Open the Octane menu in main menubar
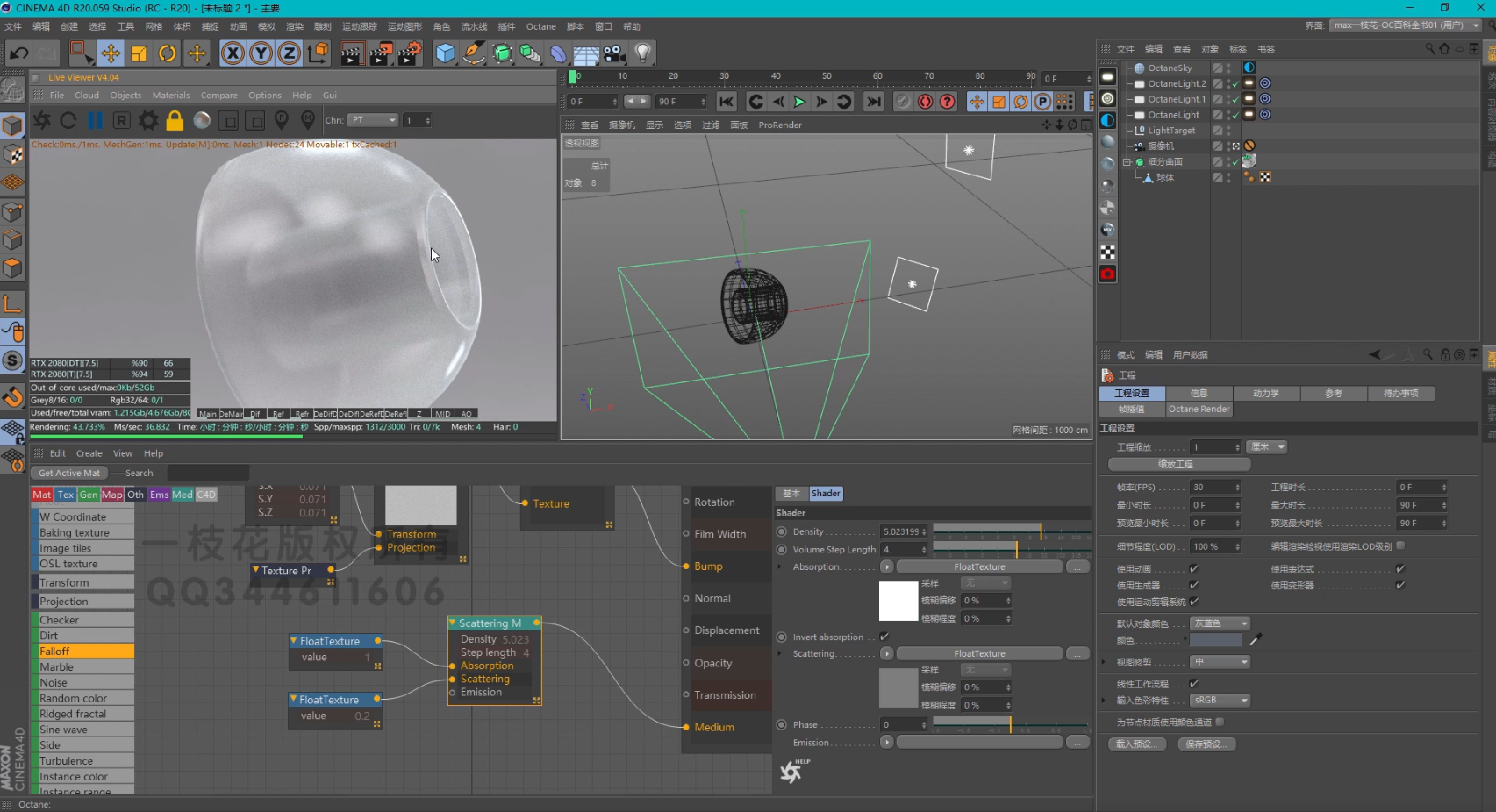The width and height of the screenshot is (1496, 812). pyautogui.click(x=541, y=26)
